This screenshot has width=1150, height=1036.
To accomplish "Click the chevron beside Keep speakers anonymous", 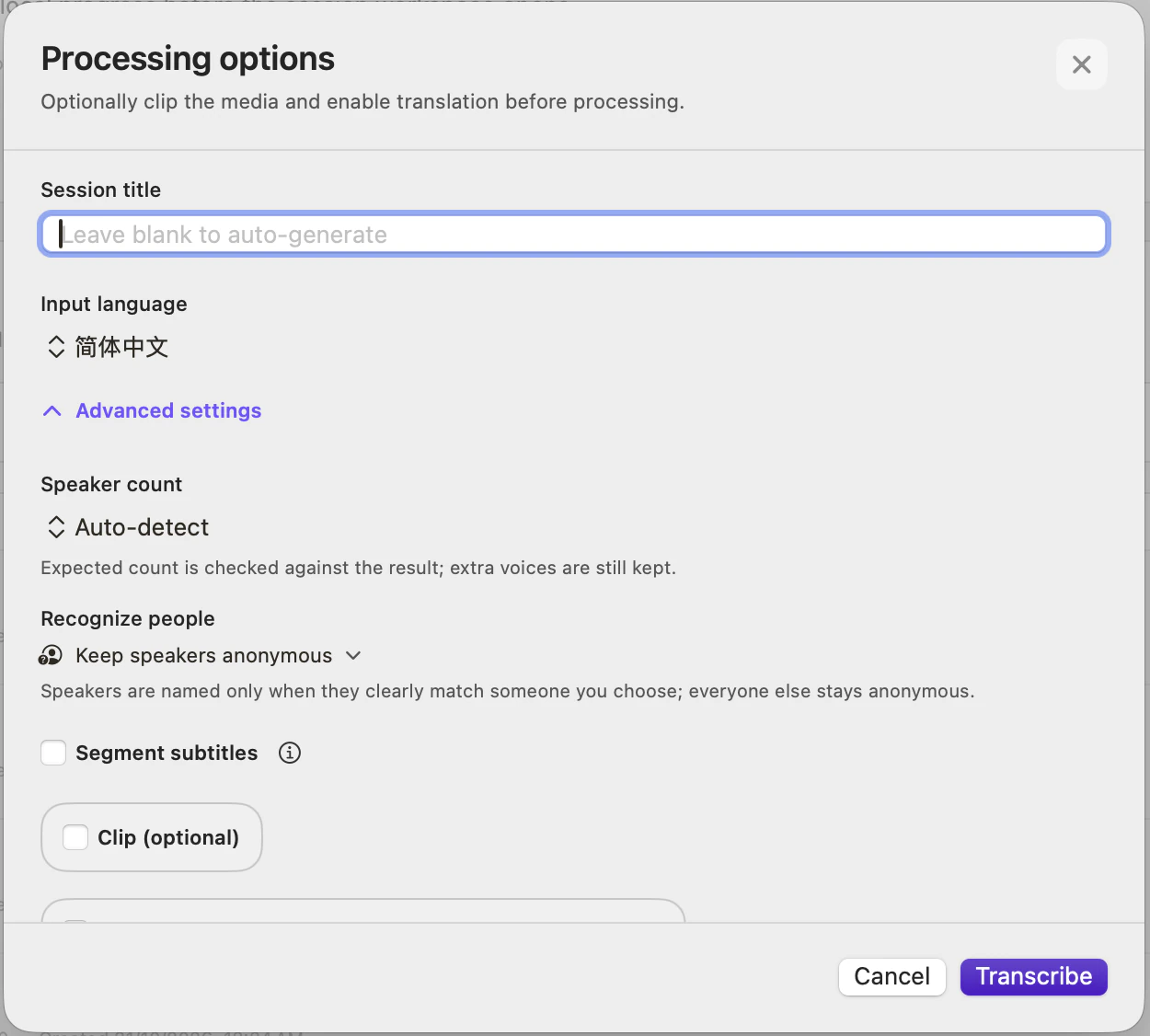I will pos(353,655).
